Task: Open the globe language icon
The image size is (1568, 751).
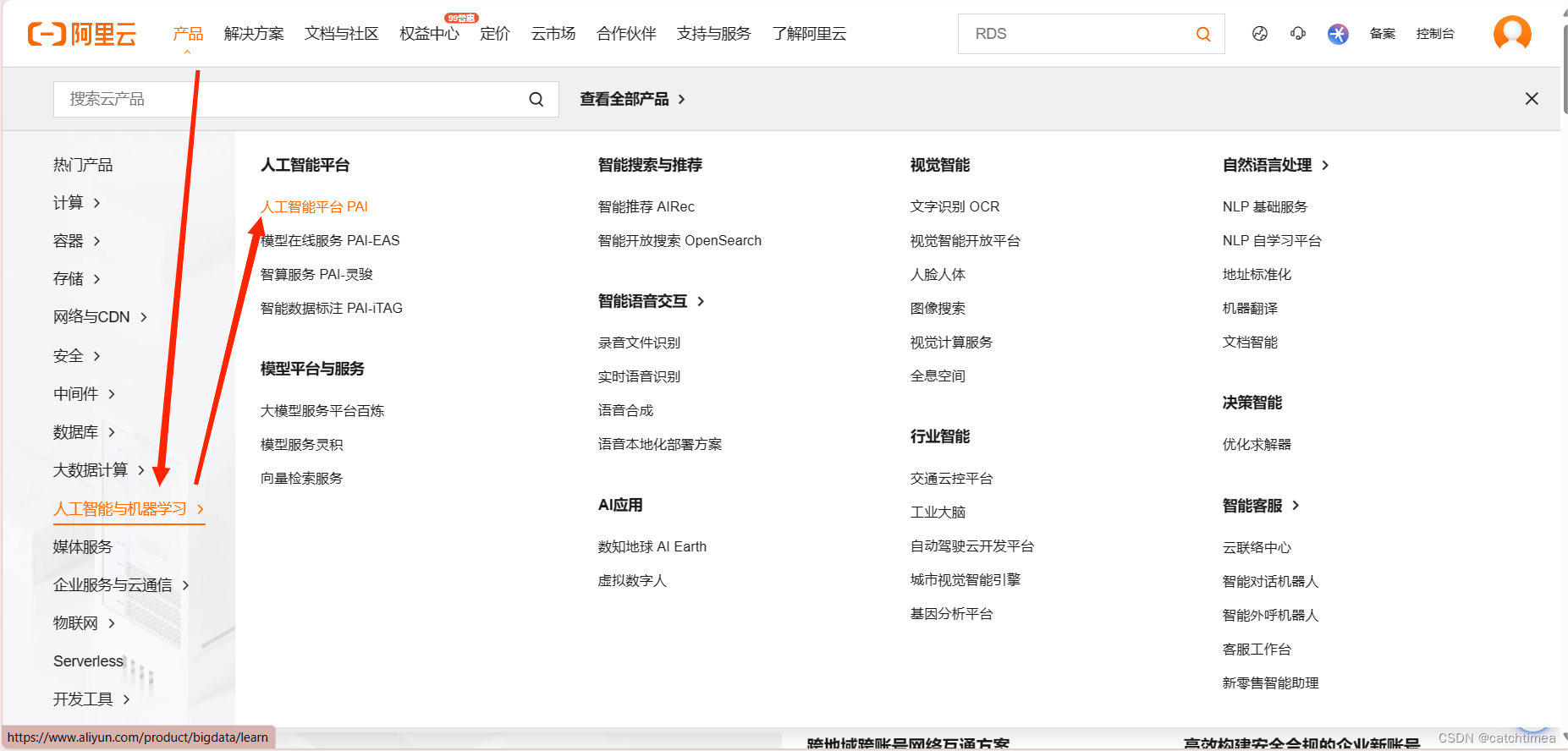Action: (1259, 34)
